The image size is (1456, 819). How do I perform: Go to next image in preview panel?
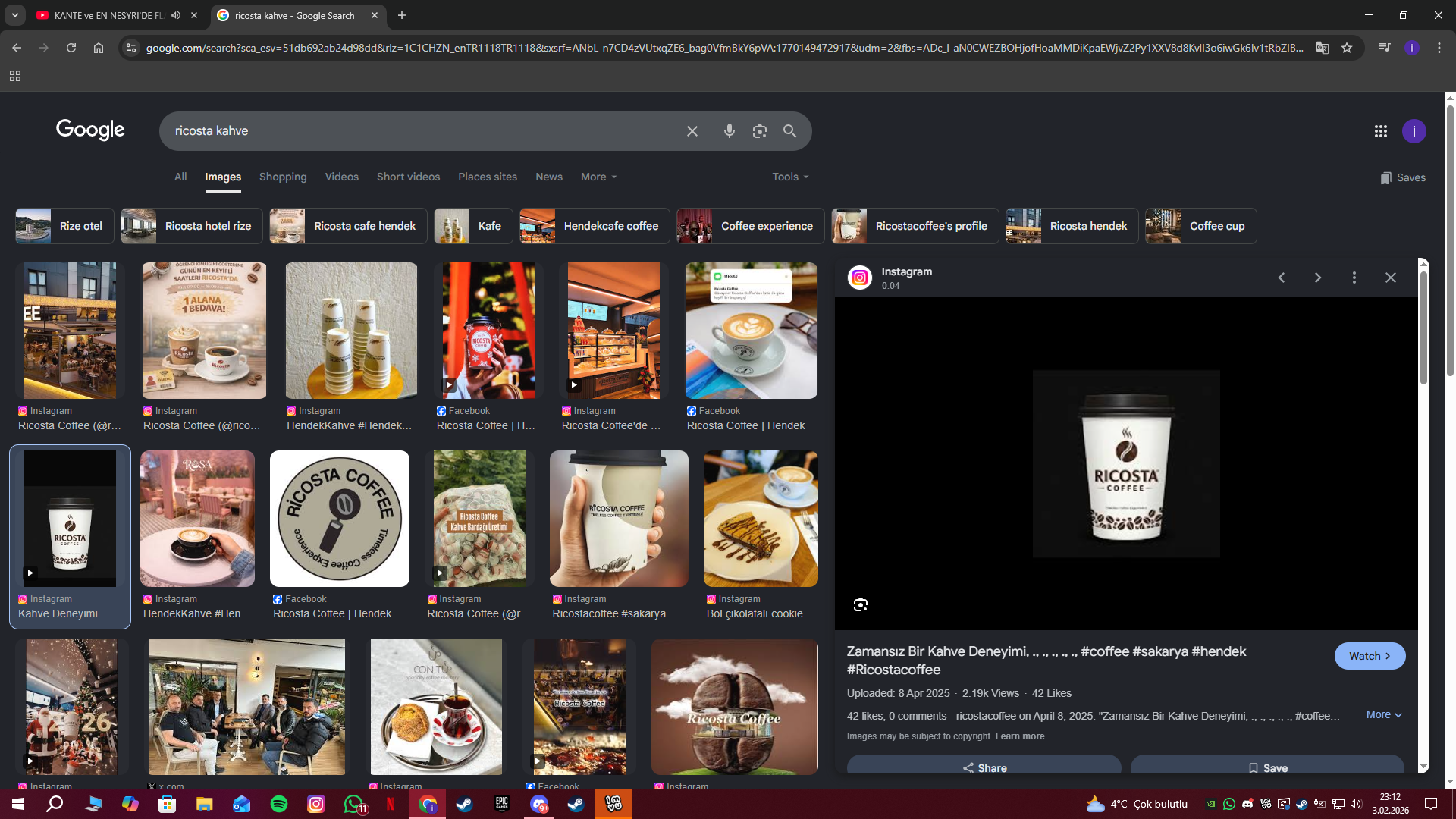[1318, 278]
